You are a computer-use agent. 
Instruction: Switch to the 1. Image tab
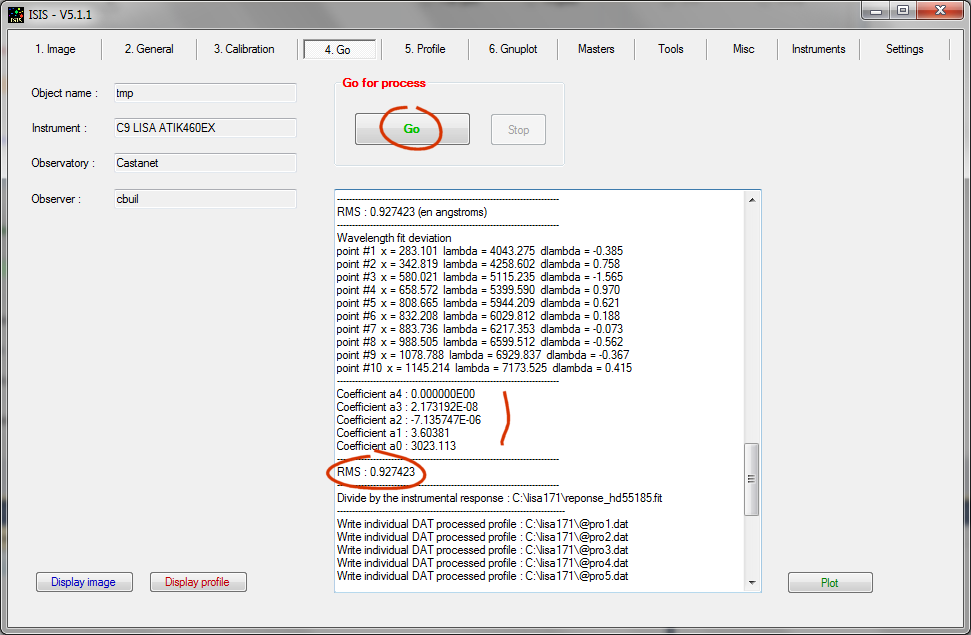tap(55, 49)
